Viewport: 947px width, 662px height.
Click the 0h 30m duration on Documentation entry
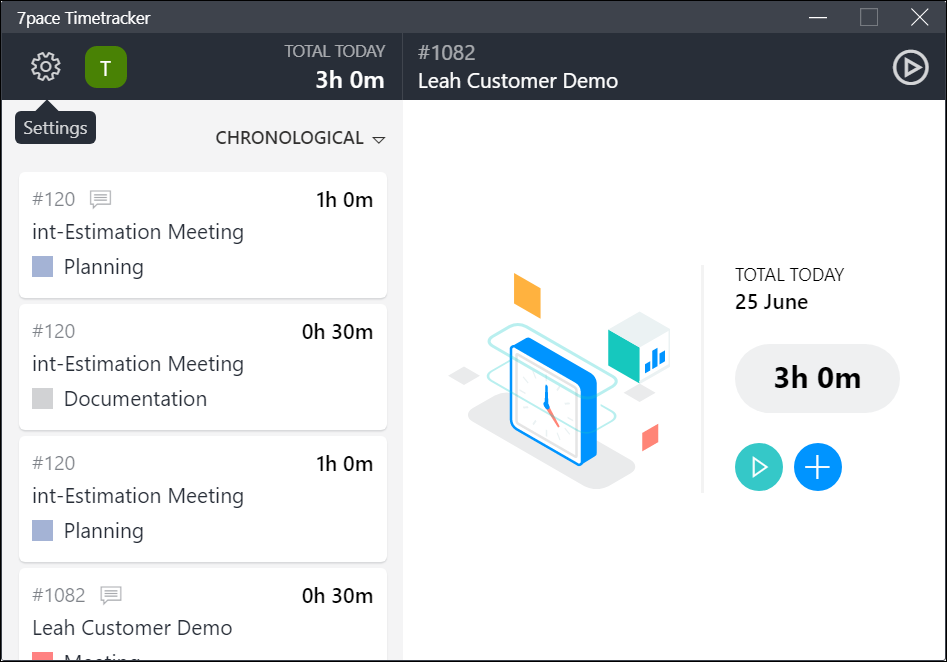coord(337,332)
